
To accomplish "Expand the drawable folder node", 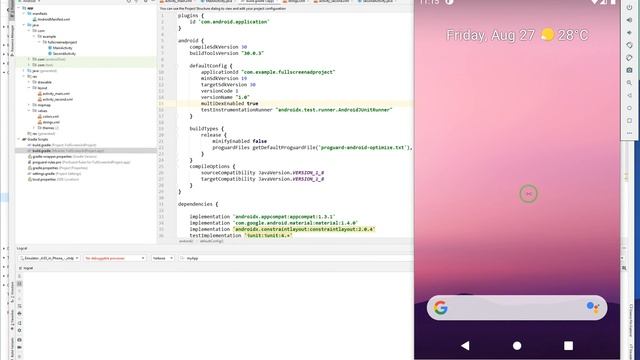I will (29, 82).
